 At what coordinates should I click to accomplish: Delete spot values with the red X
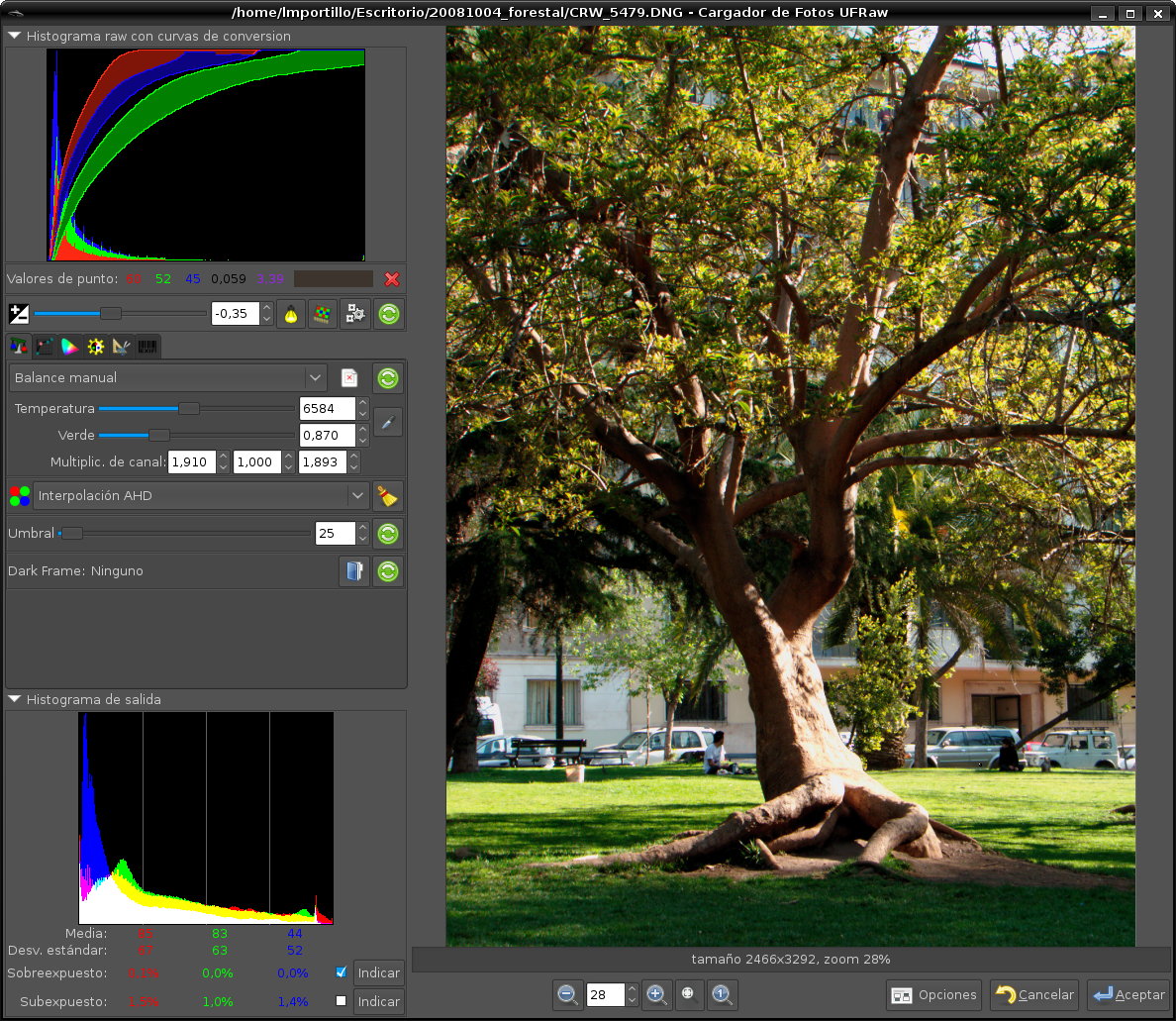click(391, 279)
